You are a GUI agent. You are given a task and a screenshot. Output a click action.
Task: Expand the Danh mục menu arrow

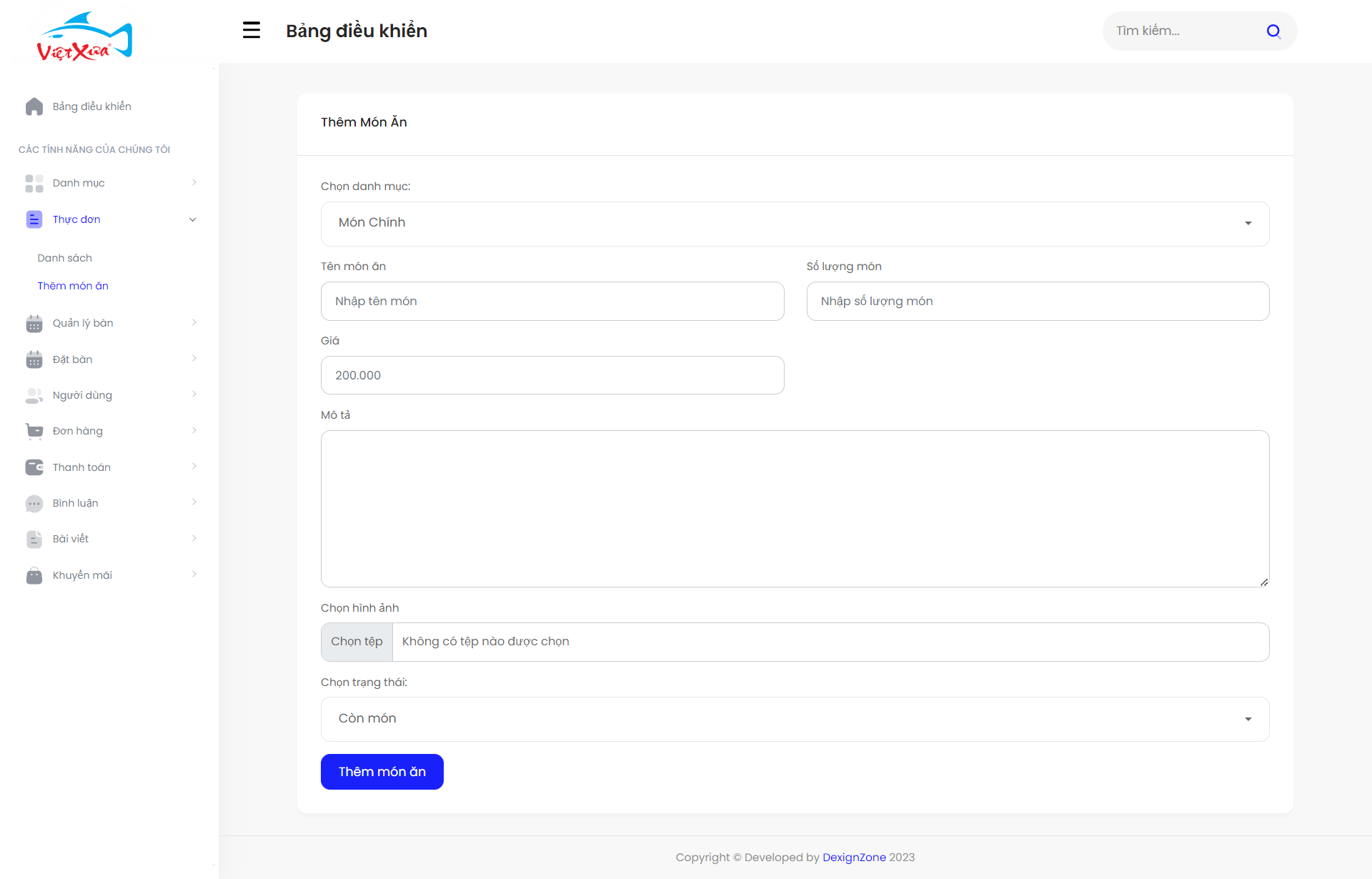click(x=194, y=182)
